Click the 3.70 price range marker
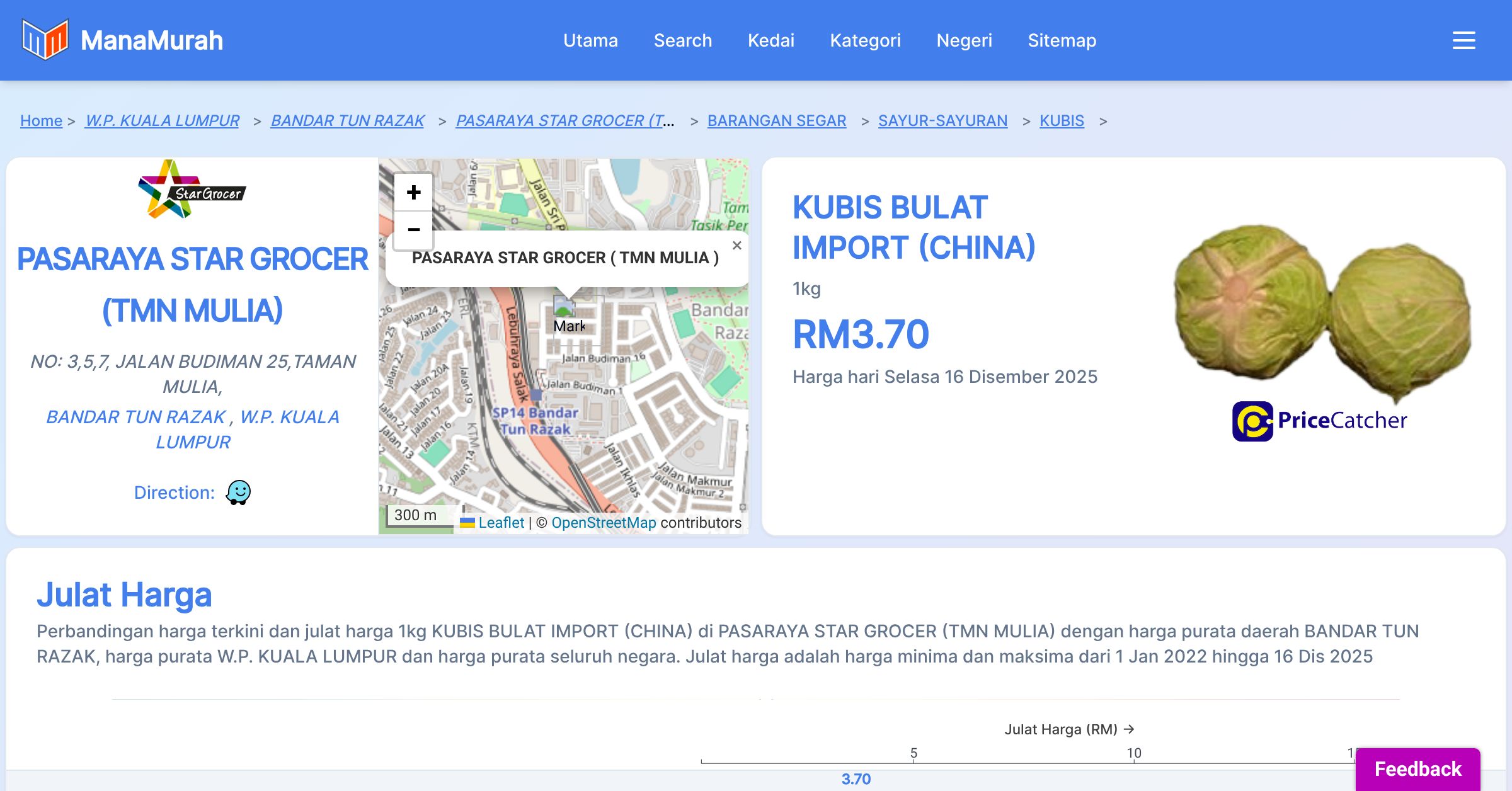The height and width of the screenshot is (791, 1512). (x=856, y=779)
